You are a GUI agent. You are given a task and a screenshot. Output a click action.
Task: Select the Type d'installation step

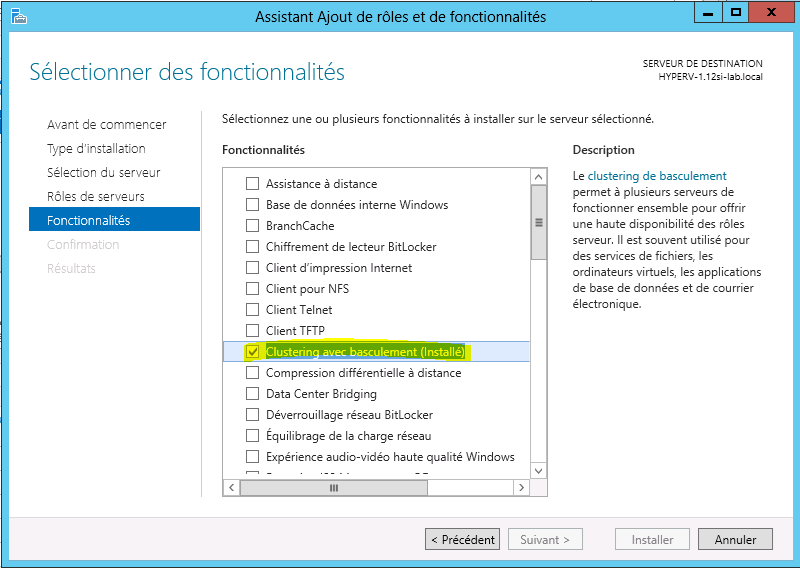[96, 149]
